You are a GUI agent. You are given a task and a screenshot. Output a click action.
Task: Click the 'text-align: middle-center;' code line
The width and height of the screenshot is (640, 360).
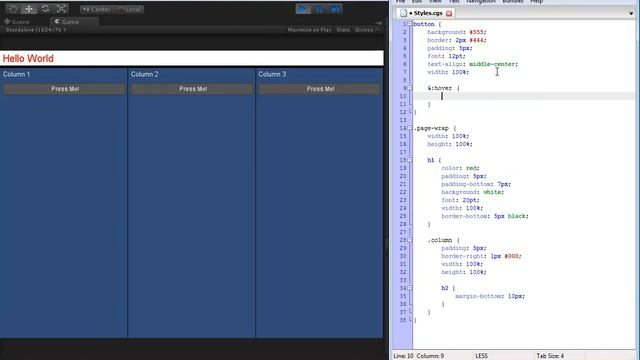click(x=472, y=64)
